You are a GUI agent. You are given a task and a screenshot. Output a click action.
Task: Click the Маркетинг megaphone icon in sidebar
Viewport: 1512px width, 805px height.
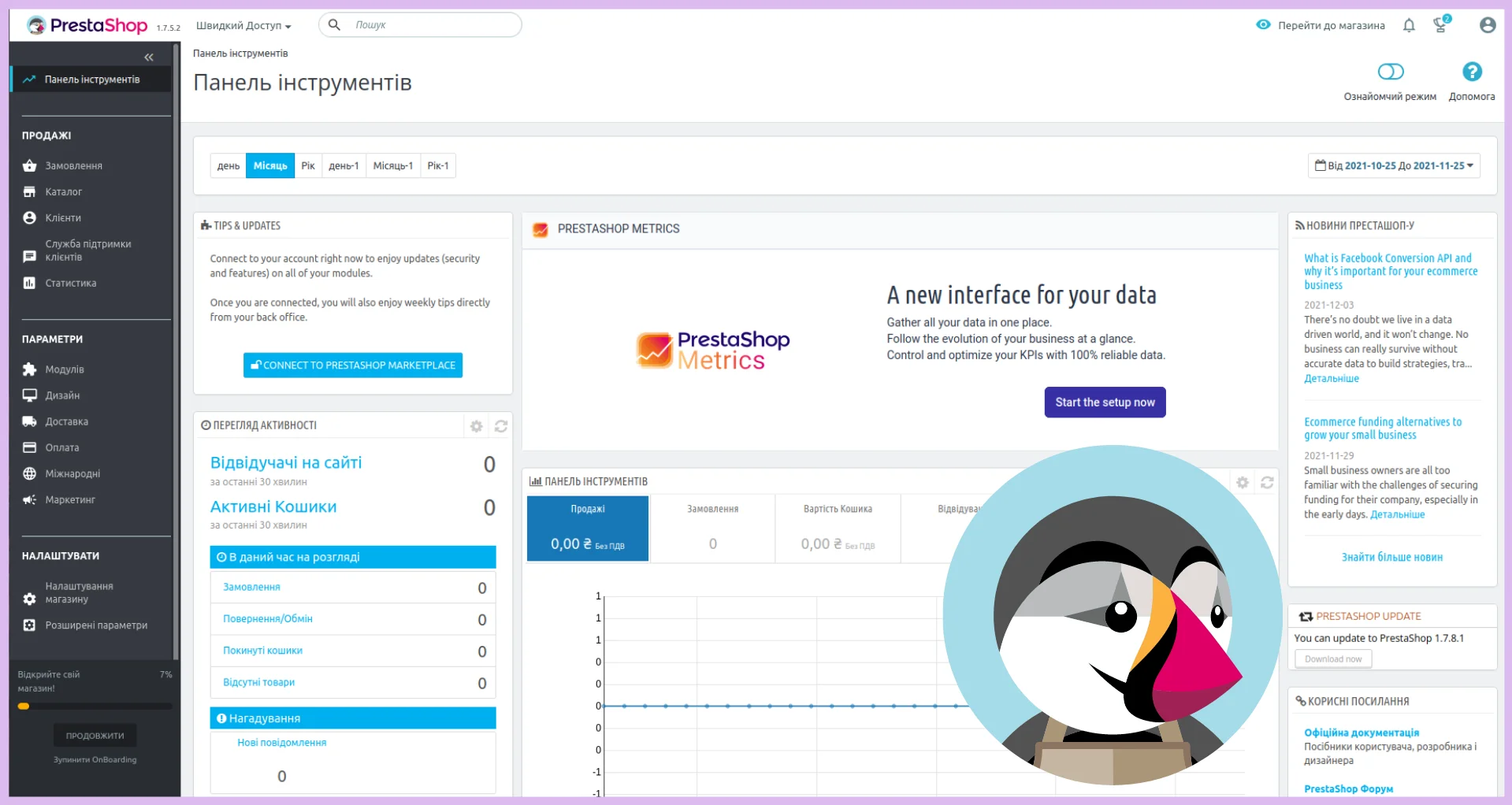[30, 499]
